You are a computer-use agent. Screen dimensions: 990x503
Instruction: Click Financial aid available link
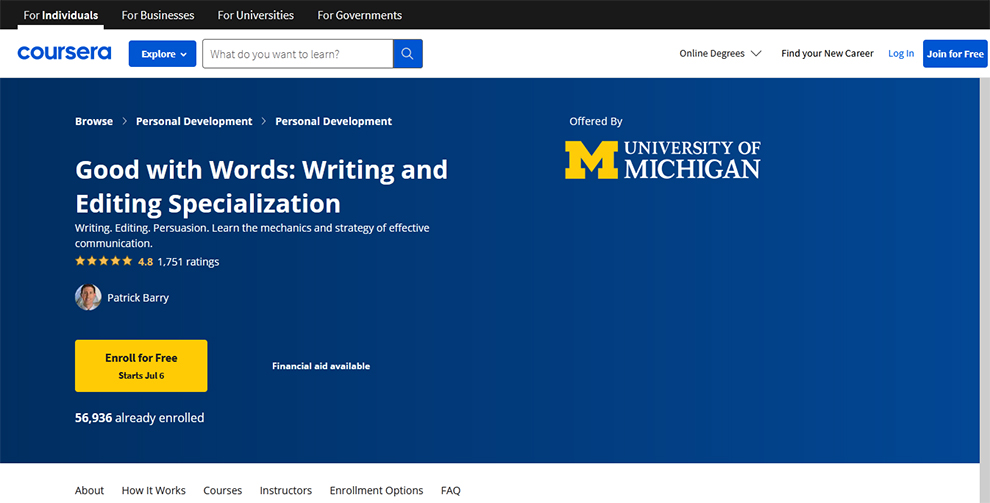(321, 366)
